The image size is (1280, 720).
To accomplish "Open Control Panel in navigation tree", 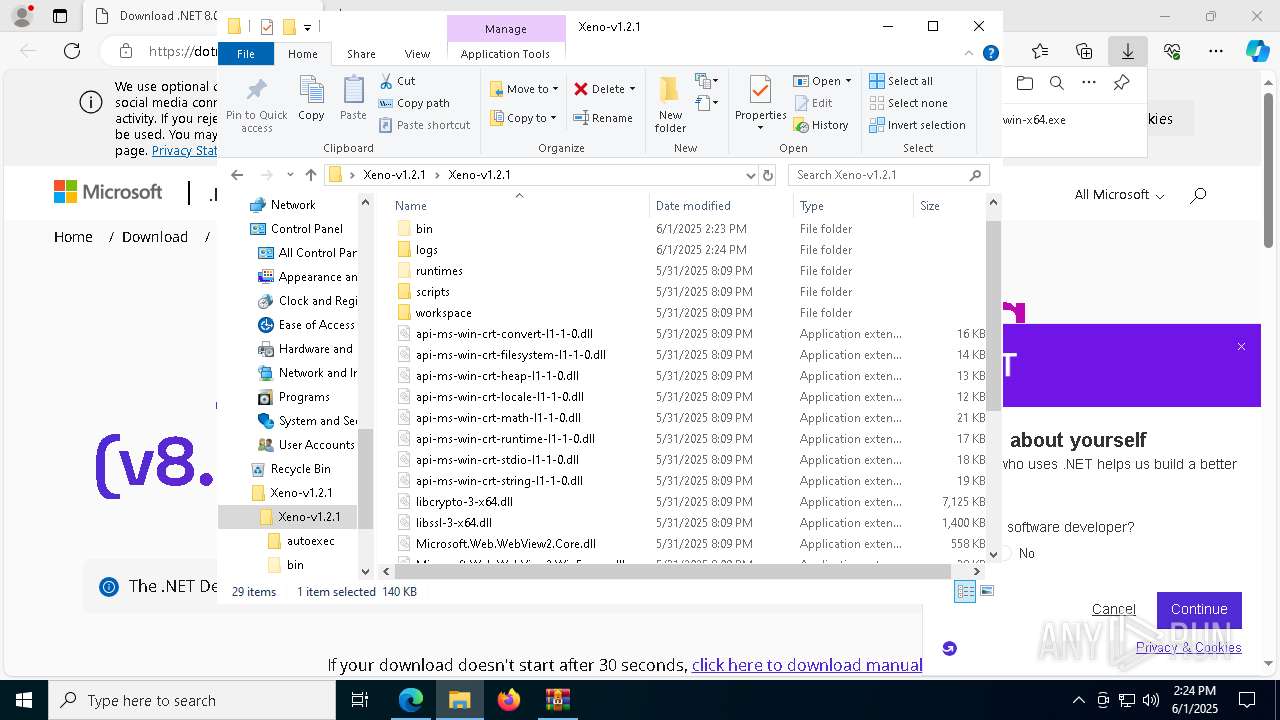I will (x=306, y=229).
